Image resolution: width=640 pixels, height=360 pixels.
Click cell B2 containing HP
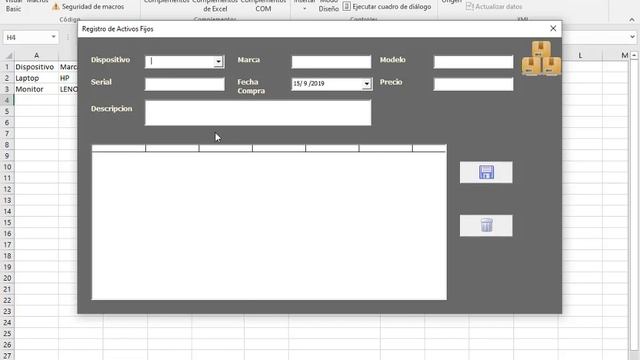(68, 78)
